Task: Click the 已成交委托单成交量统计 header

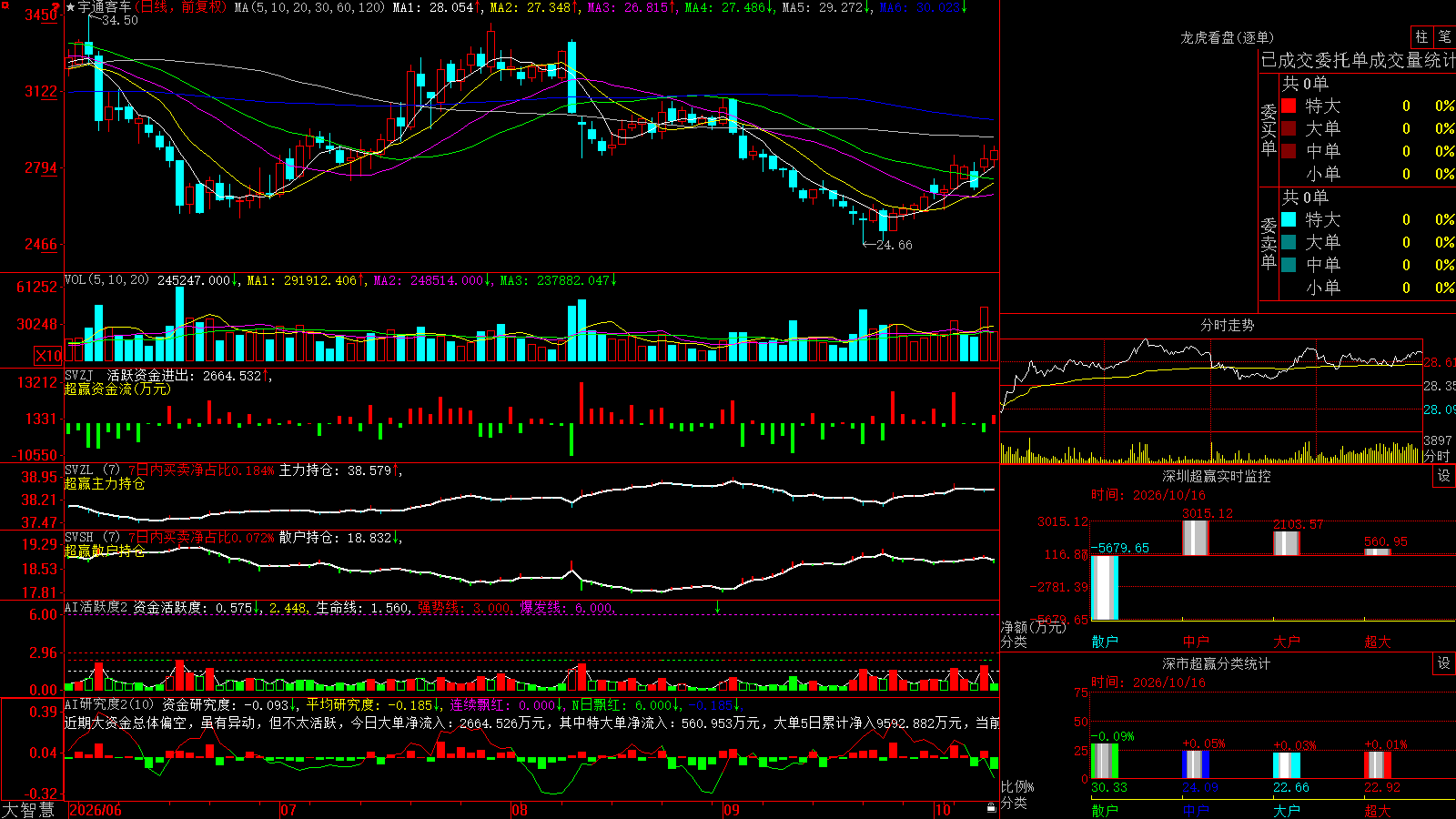Action: [x=1358, y=60]
